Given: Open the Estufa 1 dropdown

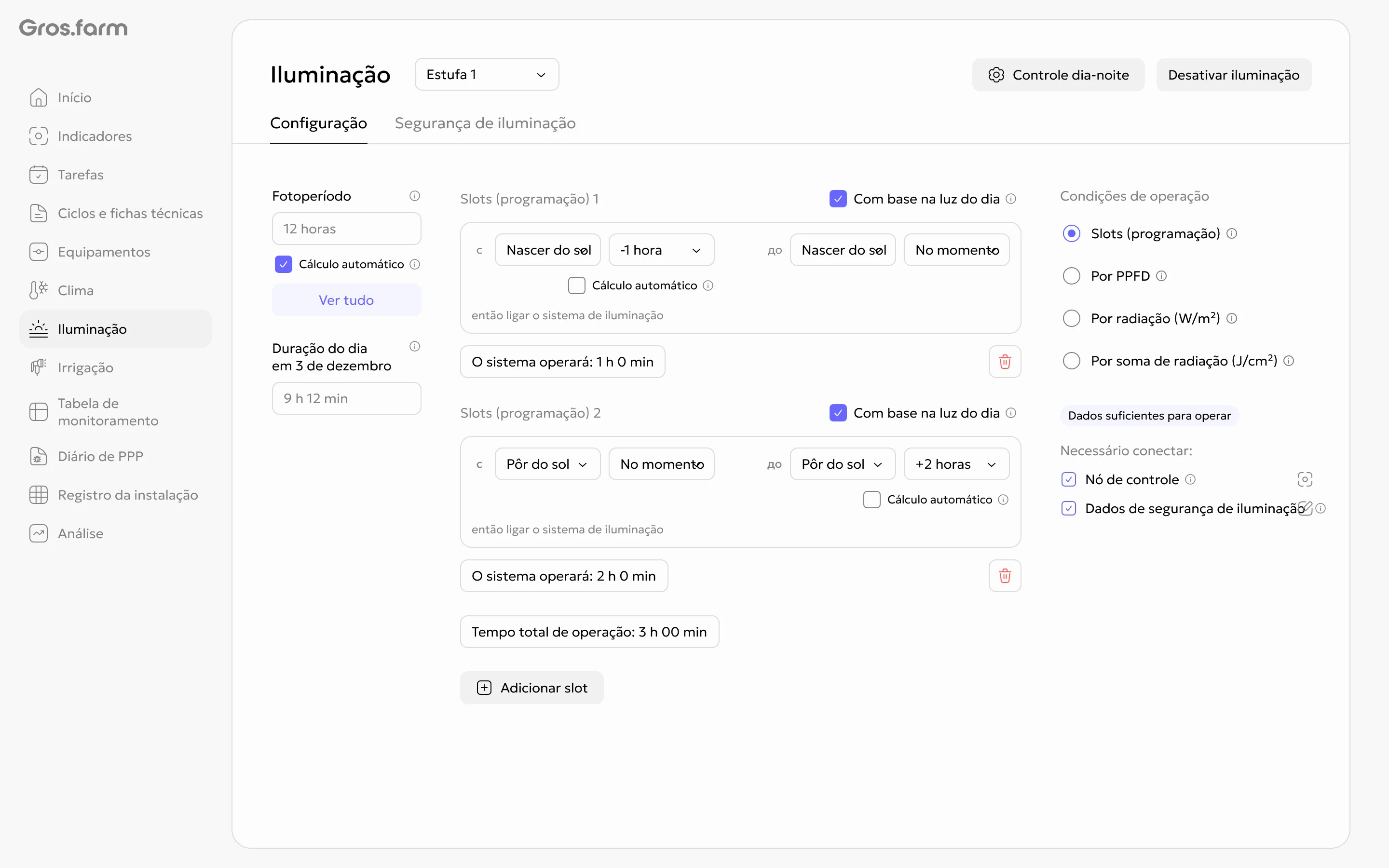Looking at the screenshot, I should coord(487,75).
